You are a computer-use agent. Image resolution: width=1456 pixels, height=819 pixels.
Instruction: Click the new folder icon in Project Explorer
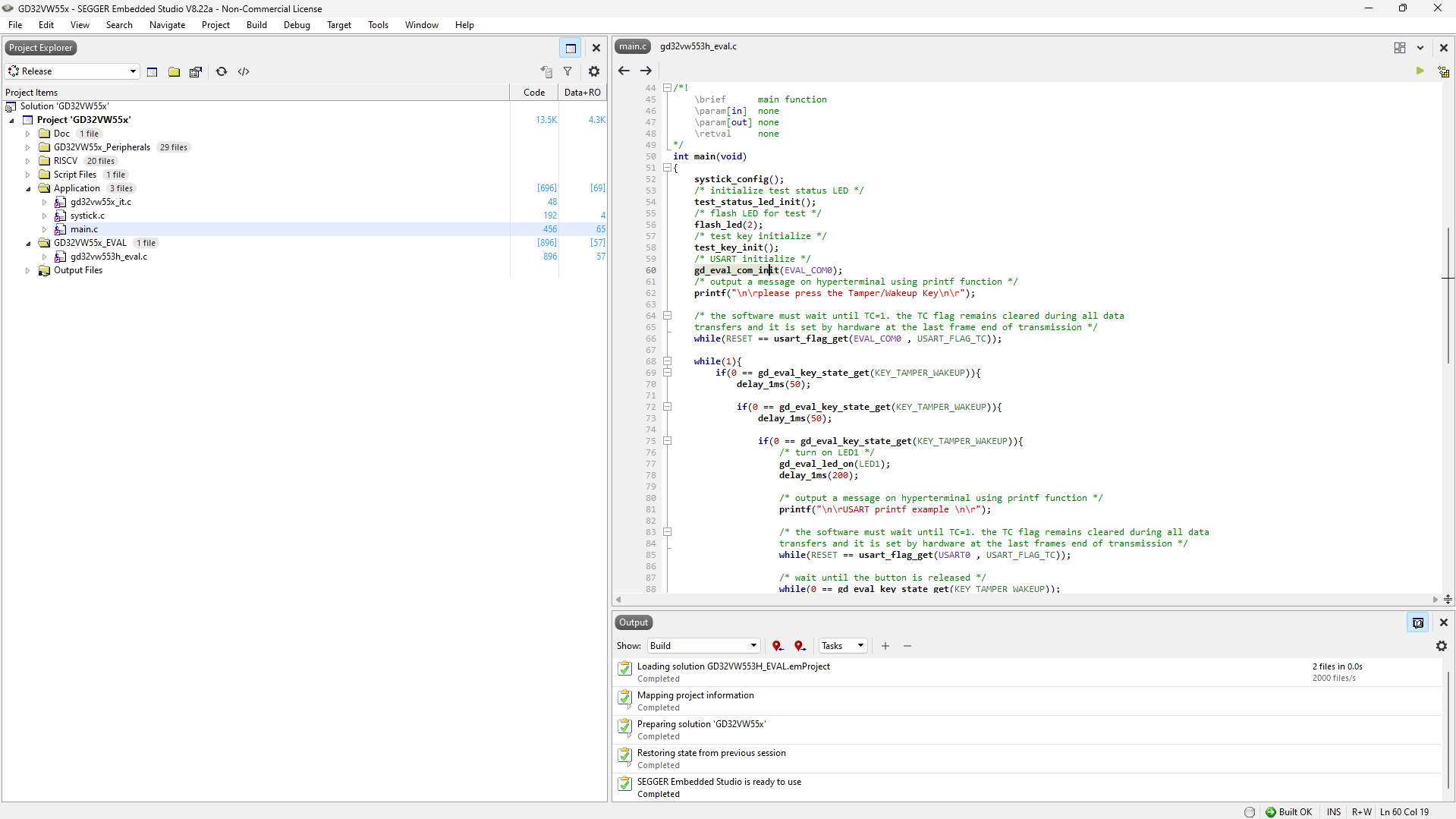tap(174, 71)
